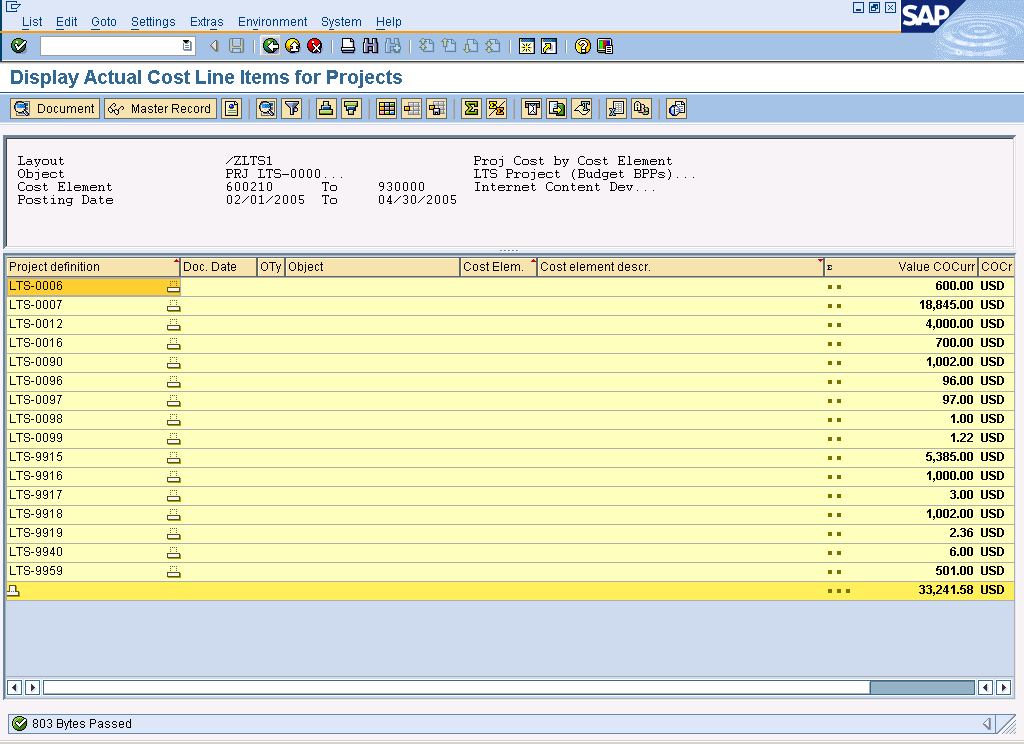This screenshot has width=1024, height=744.
Task: Click the colored grid Change Layout icon
Action: coord(387,108)
